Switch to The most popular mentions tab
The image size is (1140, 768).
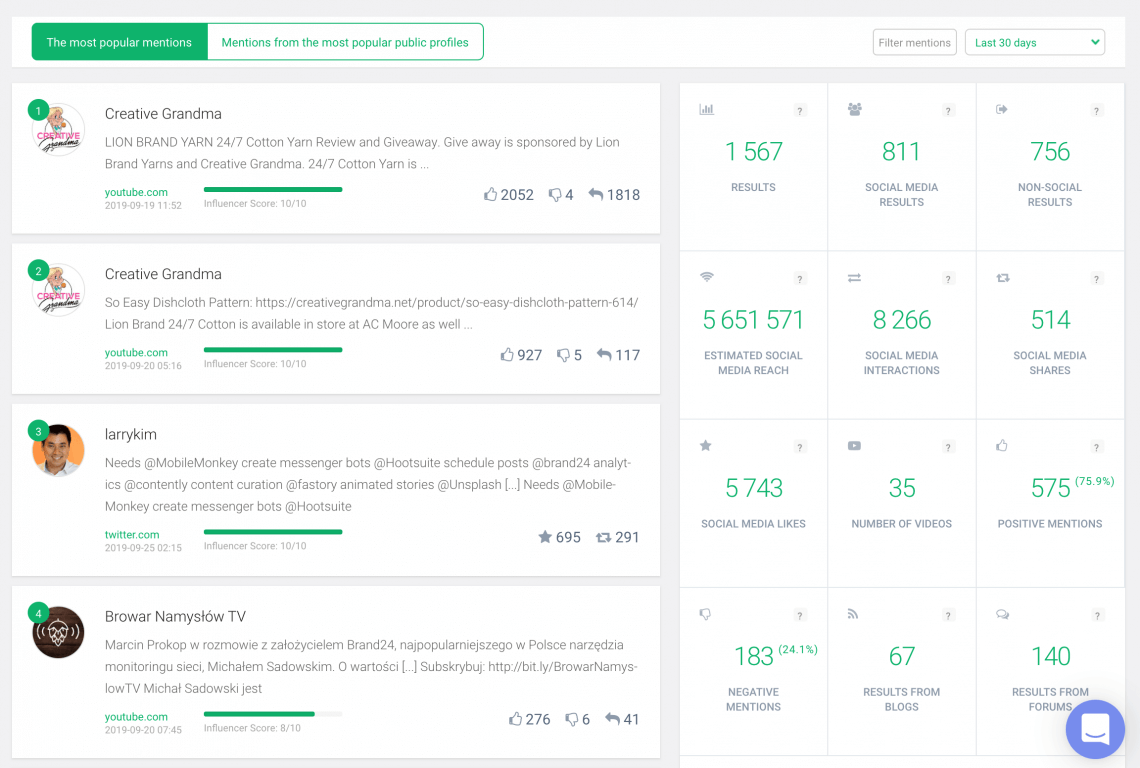click(119, 42)
